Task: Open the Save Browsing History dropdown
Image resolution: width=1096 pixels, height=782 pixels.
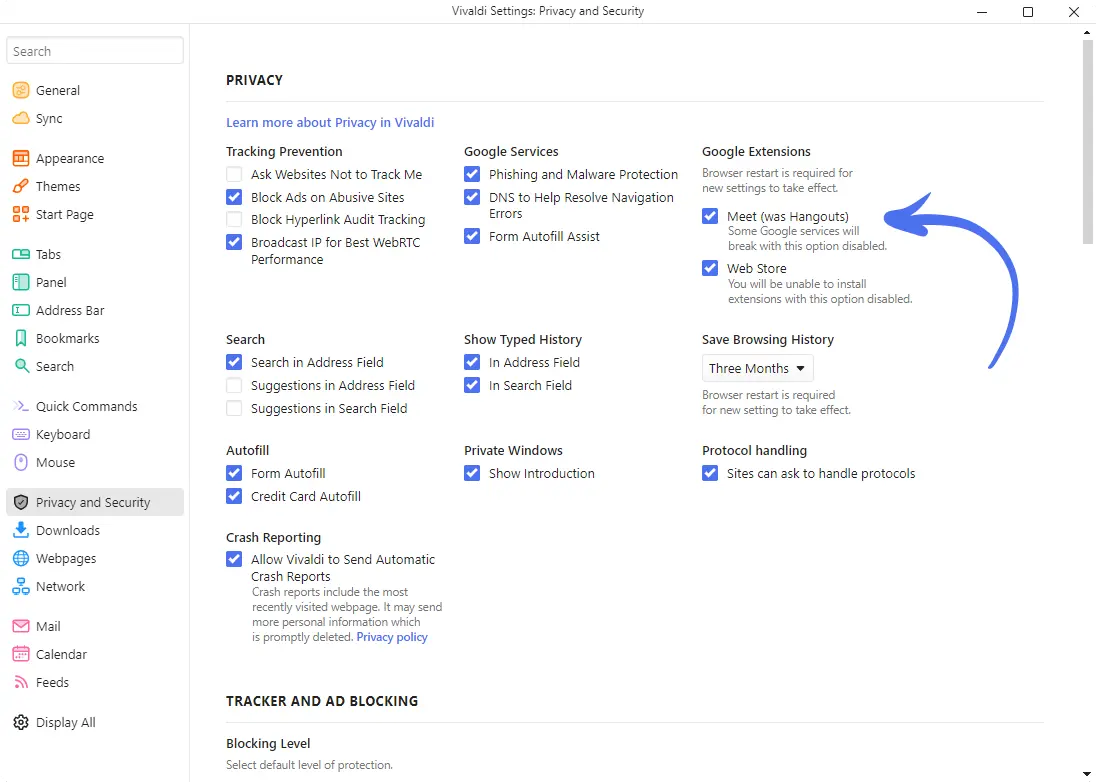Action: (x=757, y=368)
